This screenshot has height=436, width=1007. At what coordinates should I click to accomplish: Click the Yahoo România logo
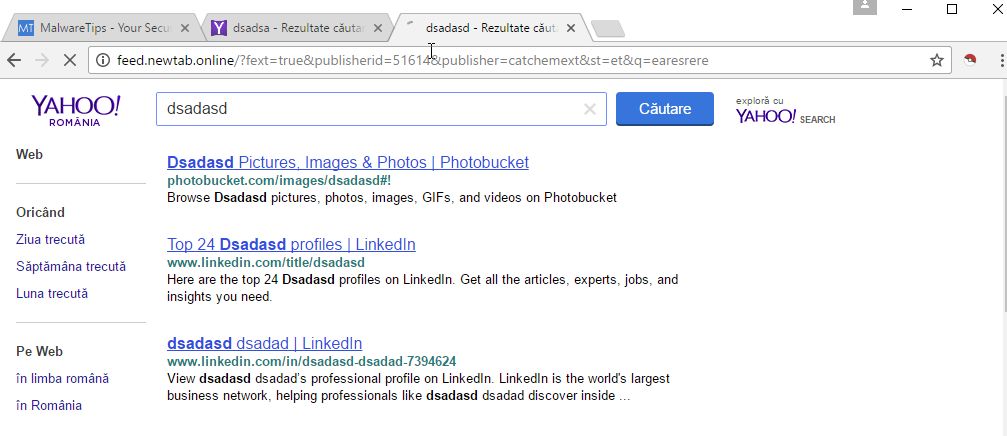coord(75,110)
